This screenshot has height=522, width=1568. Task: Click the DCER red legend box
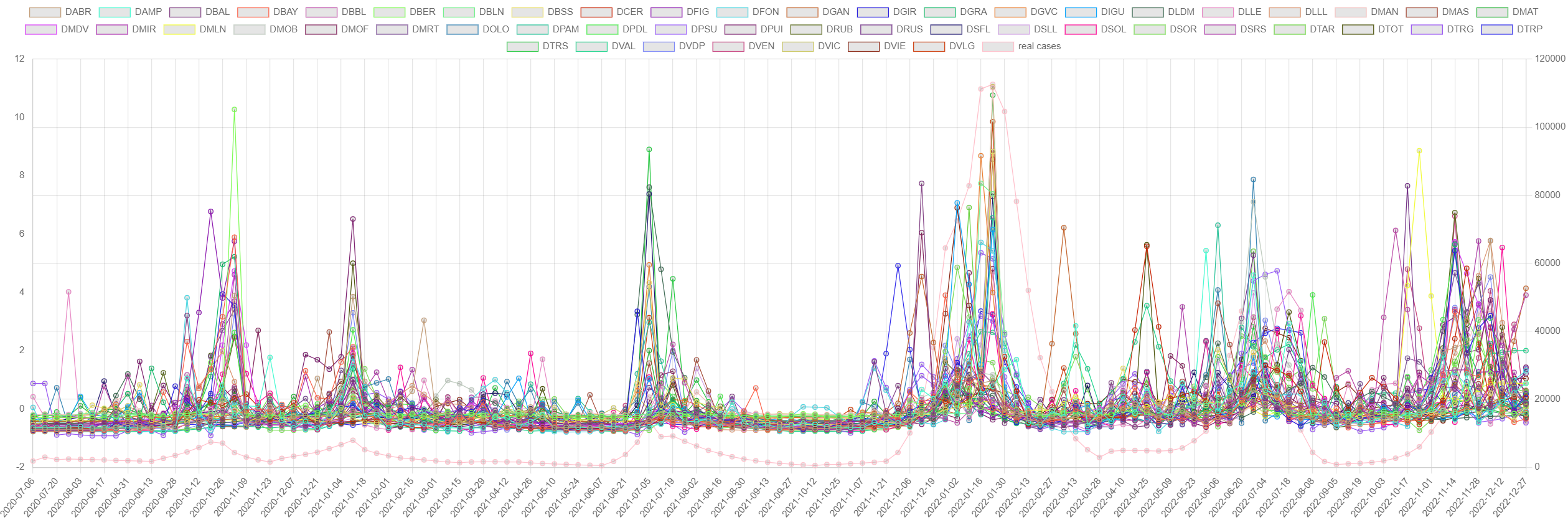point(596,12)
